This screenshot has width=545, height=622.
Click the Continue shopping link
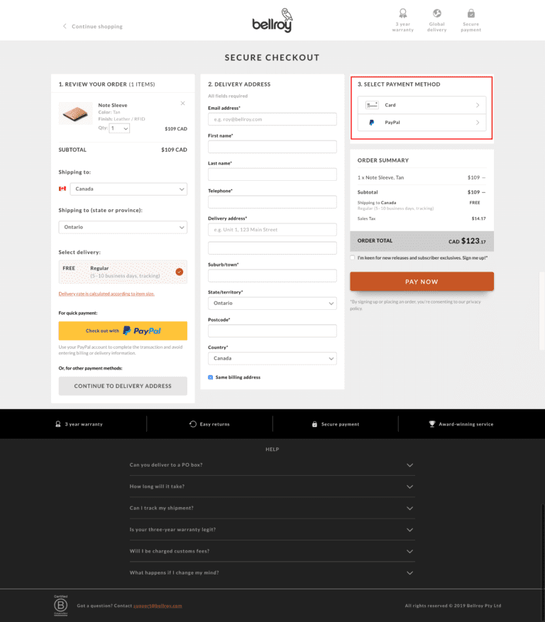click(97, 26)
